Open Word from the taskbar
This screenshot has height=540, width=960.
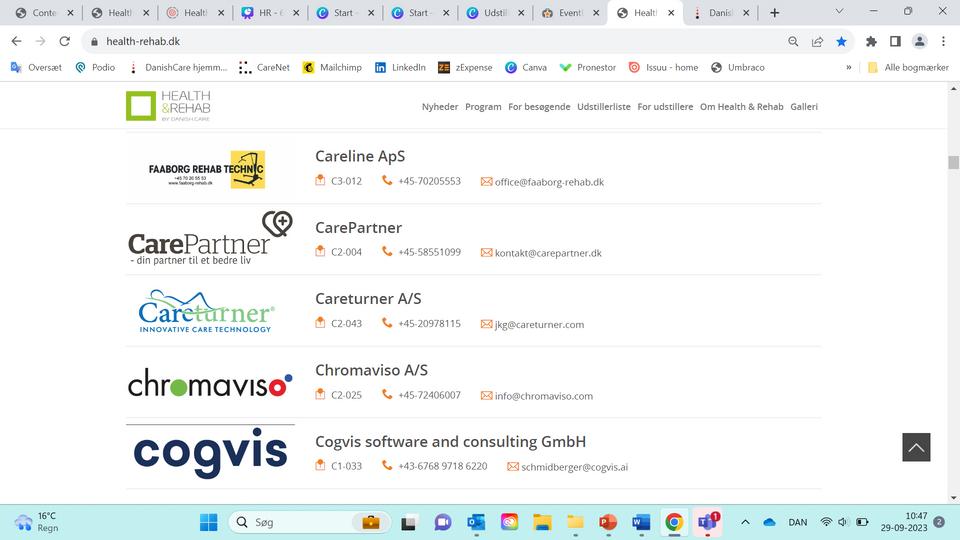tap(641, 522)
